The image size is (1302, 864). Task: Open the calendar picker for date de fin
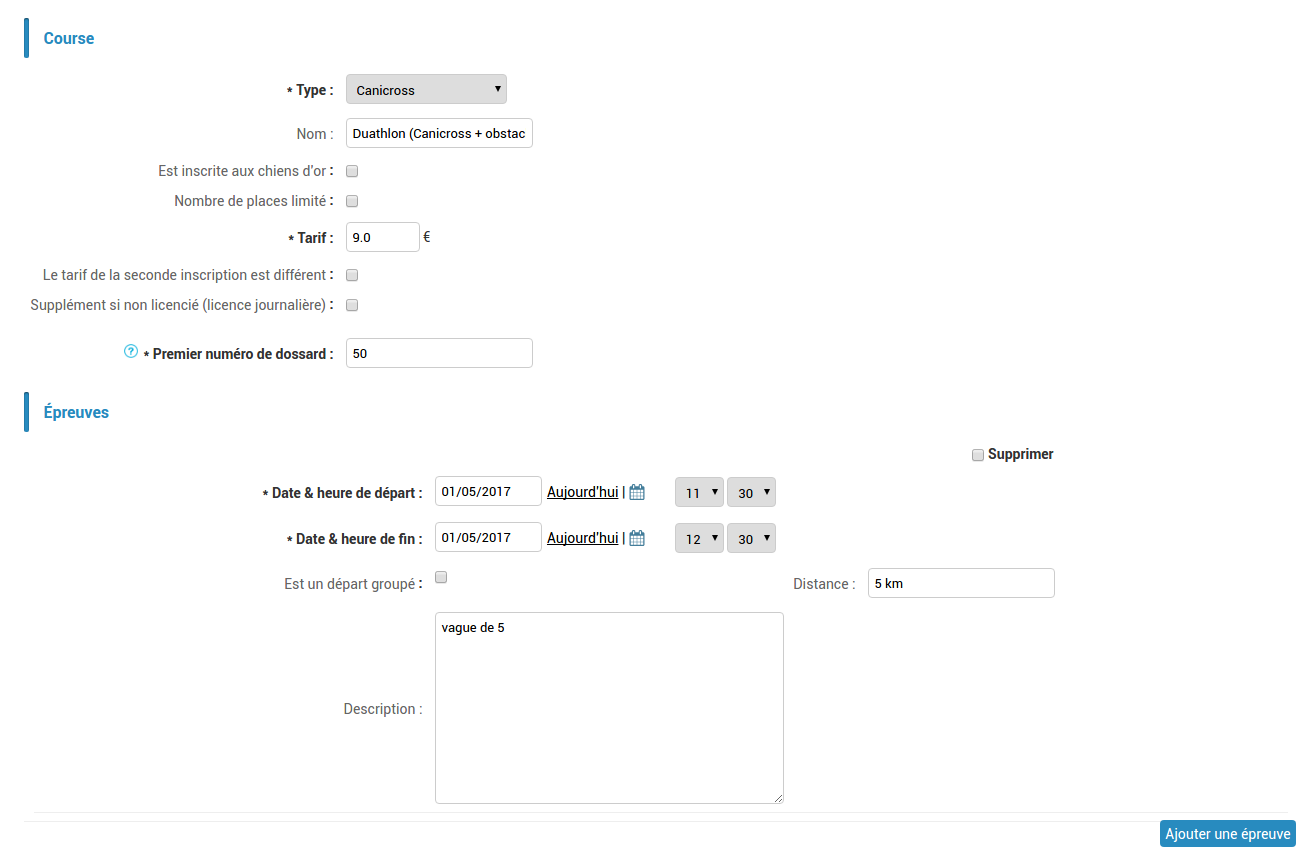[x=637, y=538]
